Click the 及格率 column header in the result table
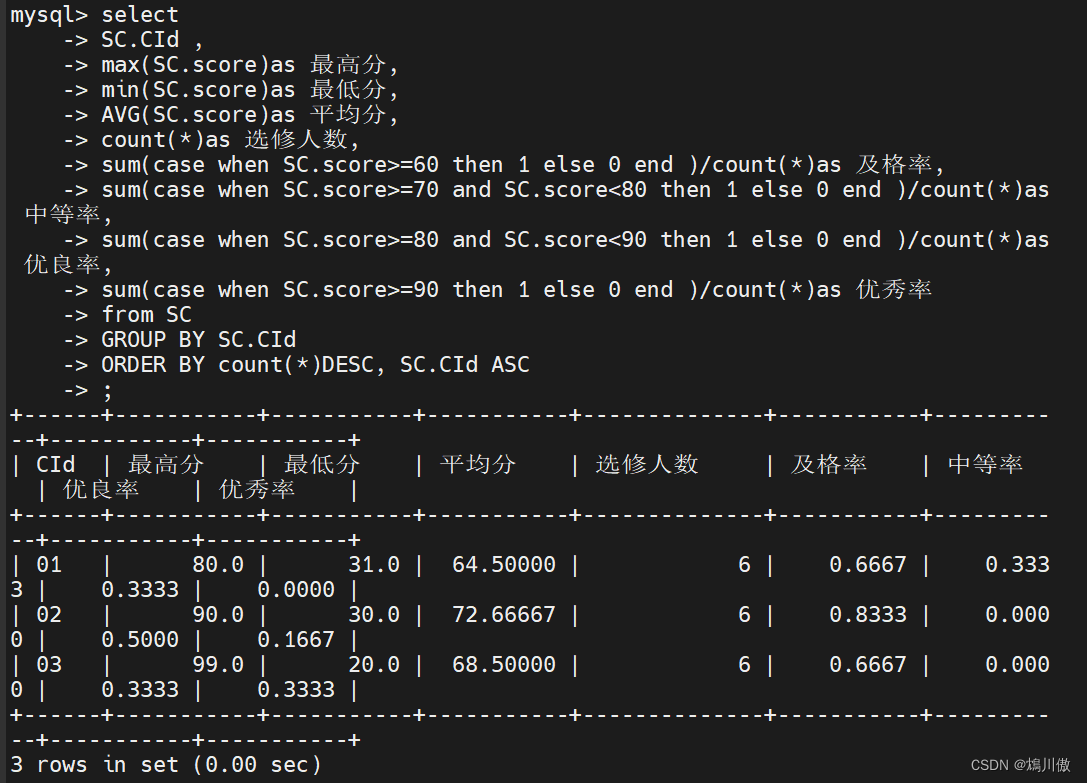This screenshot has width=1087, height=783. (x=829, y=465)
